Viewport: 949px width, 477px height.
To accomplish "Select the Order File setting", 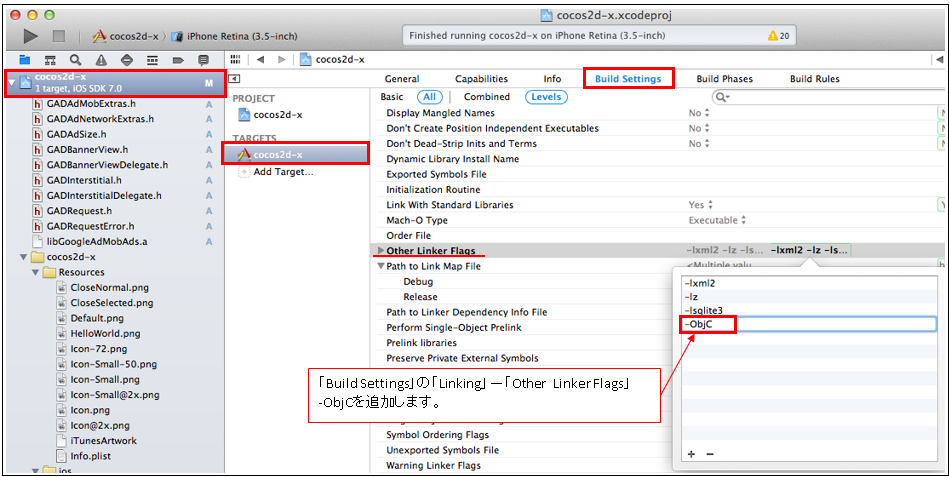I will [409, 235].
